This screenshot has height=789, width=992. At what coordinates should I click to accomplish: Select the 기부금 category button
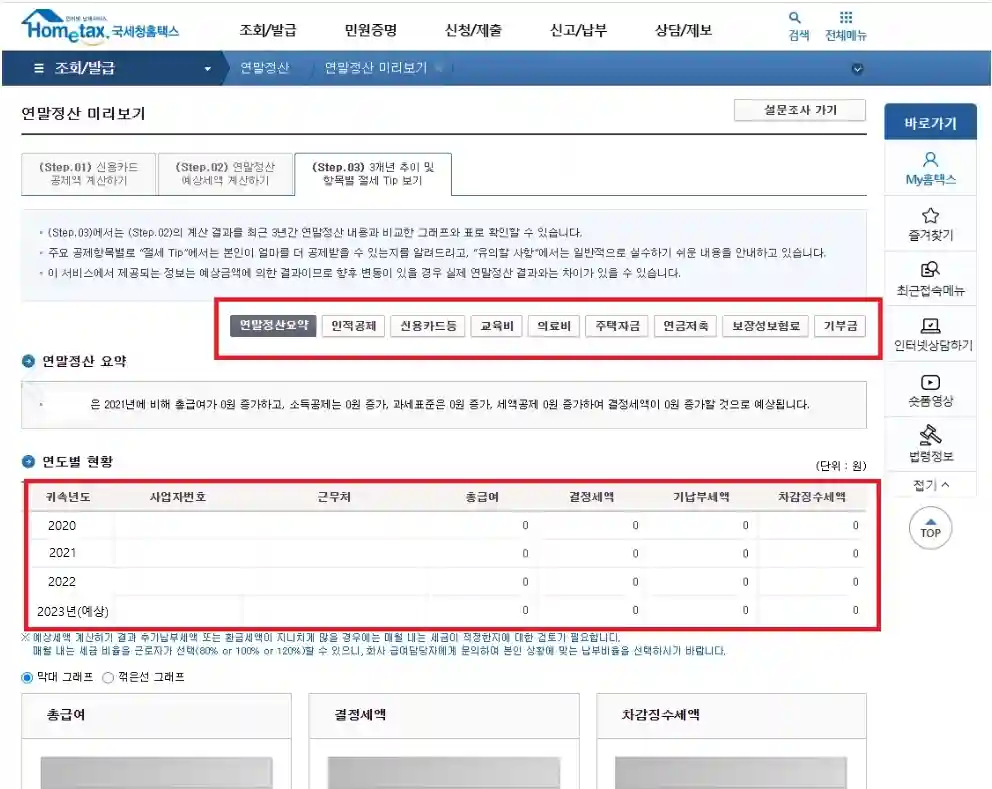tap(840, 325)
